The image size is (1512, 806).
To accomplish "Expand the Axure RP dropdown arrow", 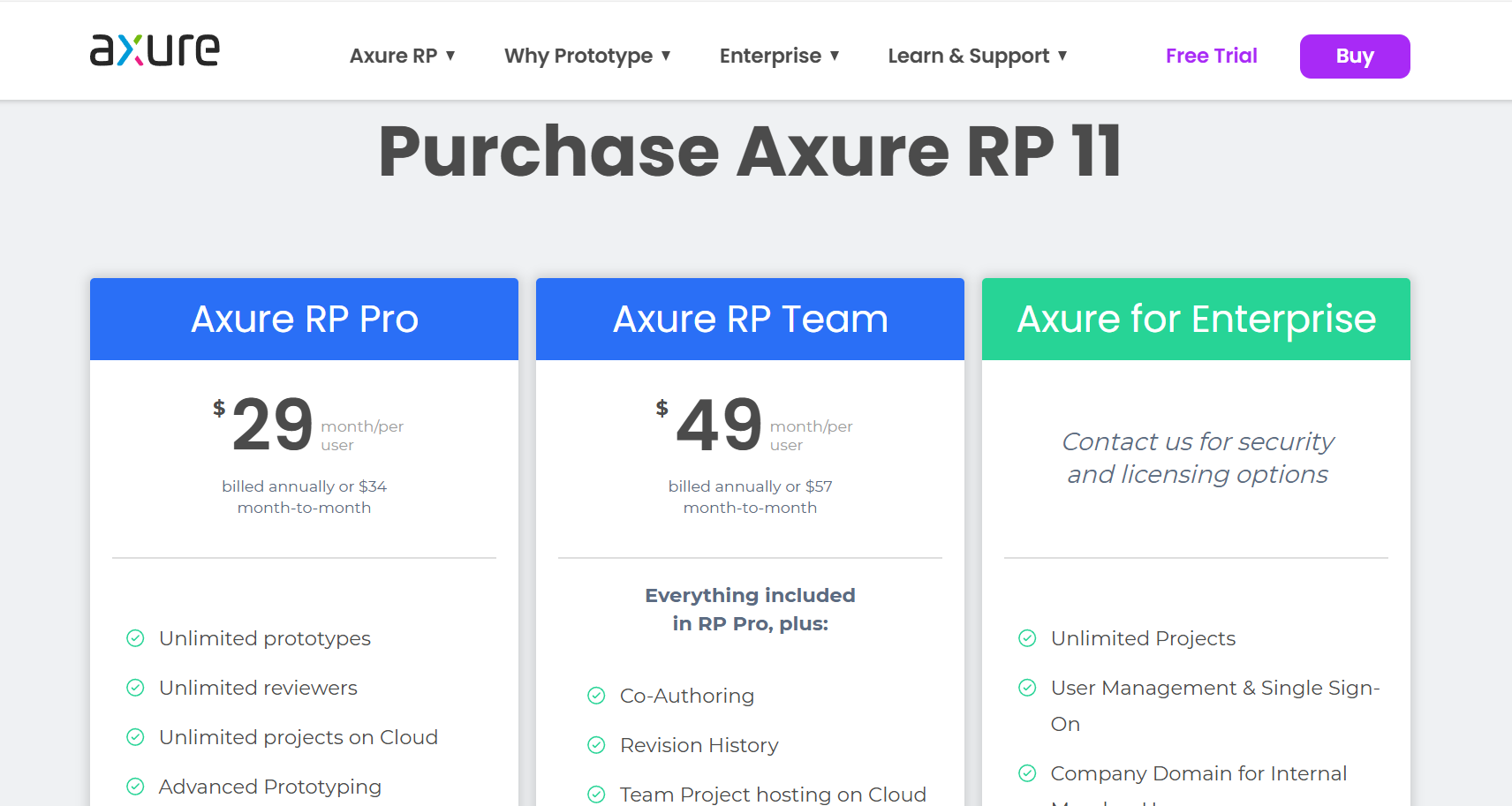I will [x=450, y=56].
